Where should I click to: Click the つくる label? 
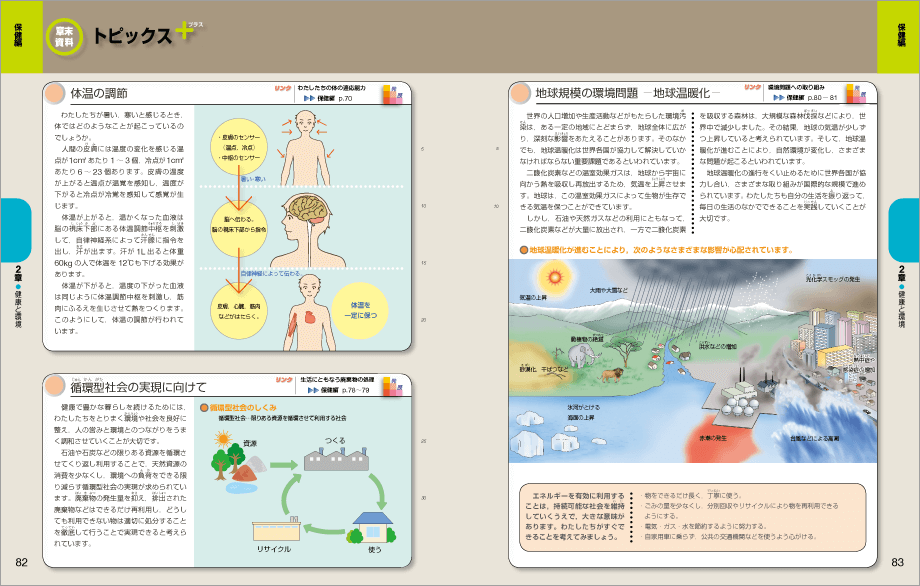click(x=336, y=441)
